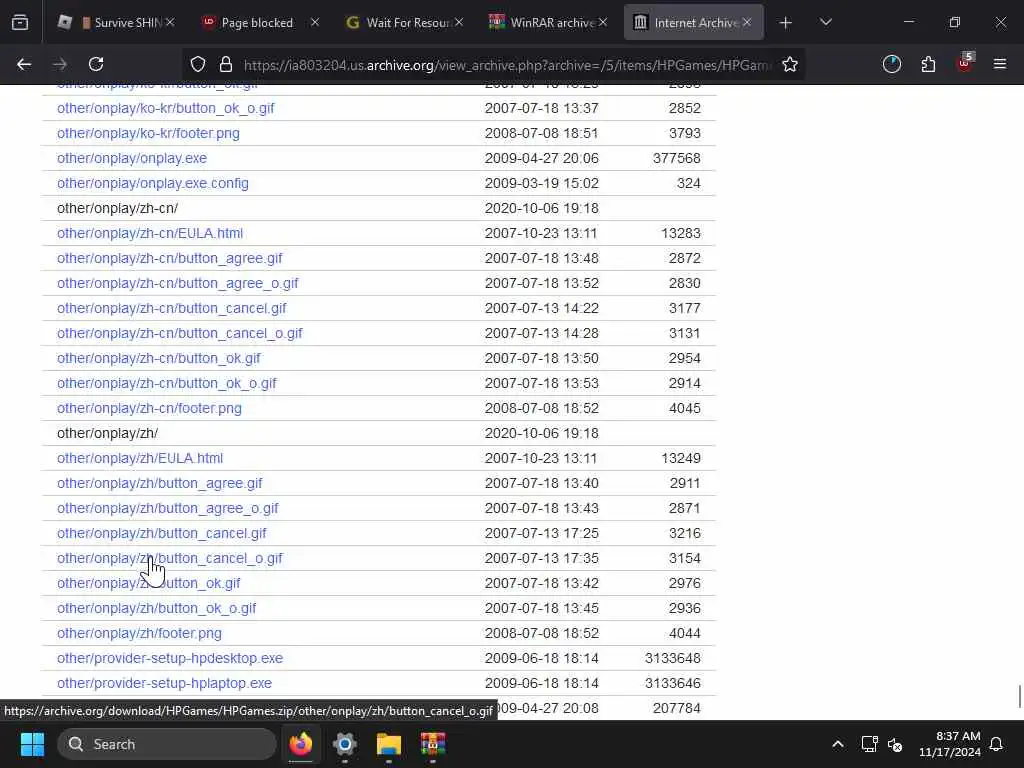Open the Firefox hamburger application menu

coord(1000,64)
